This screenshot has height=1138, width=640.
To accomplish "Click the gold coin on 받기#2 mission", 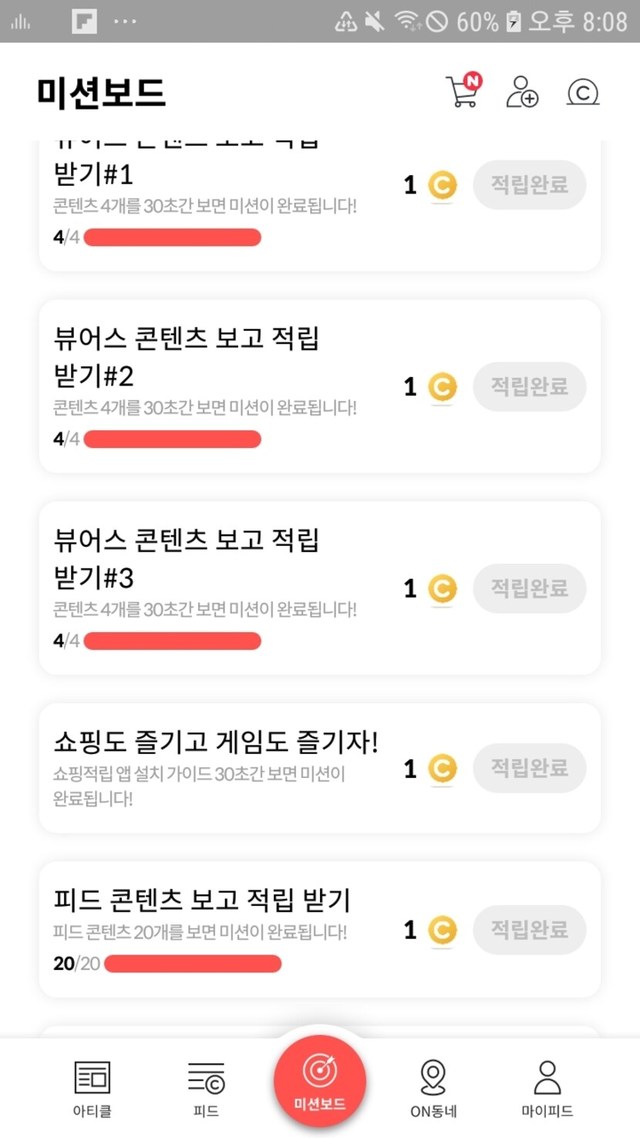I will [442, 387].
